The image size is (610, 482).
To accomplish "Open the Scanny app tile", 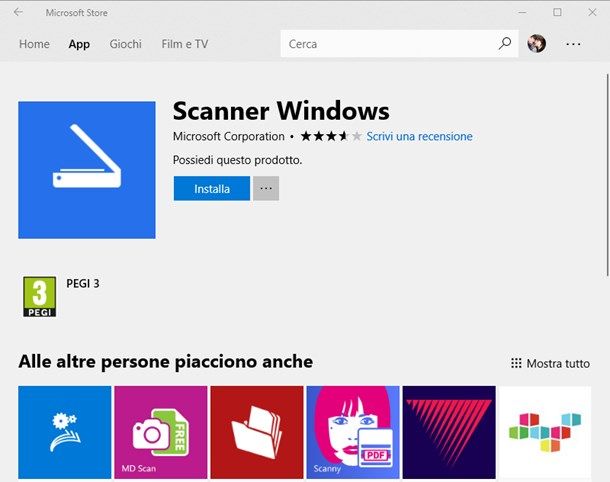I will pos(353,432).
